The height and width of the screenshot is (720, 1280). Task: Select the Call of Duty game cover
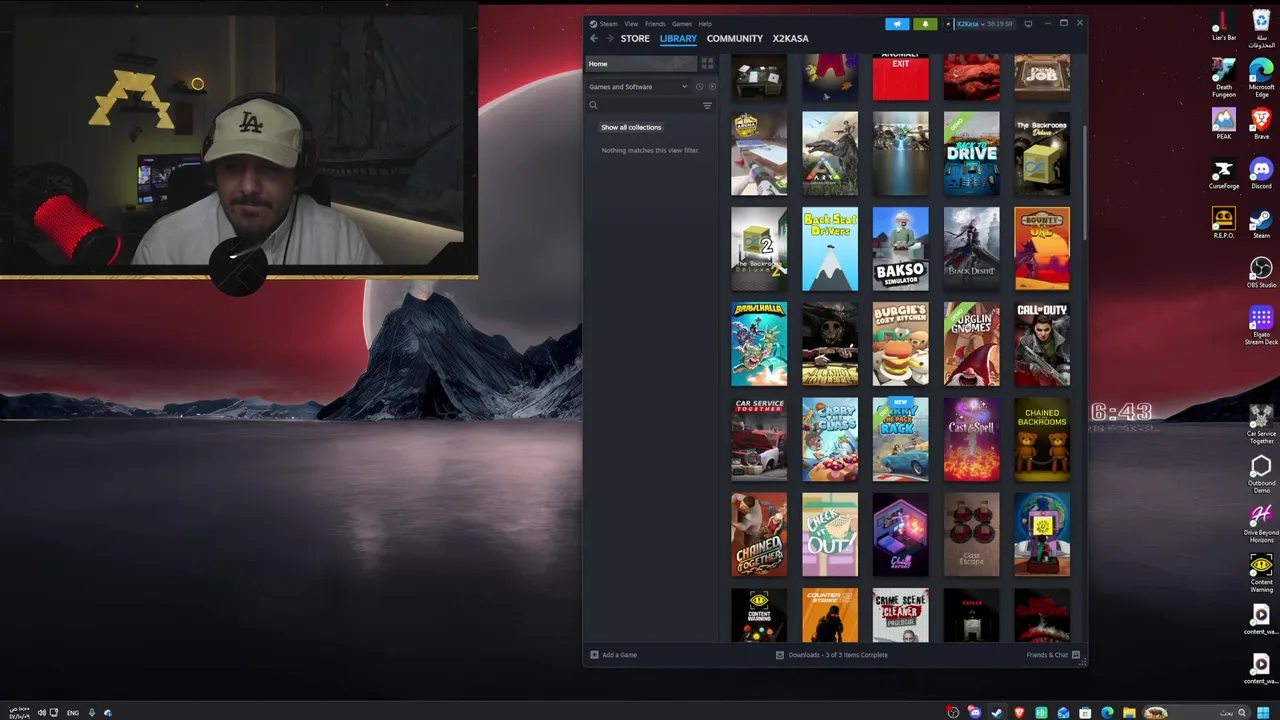tap(1042, 344)
